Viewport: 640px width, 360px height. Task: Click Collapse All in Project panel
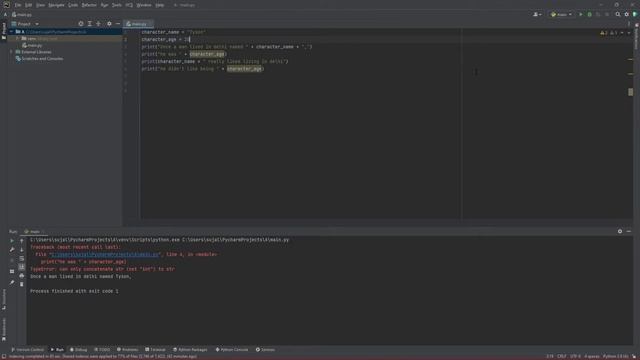point(98,24)
